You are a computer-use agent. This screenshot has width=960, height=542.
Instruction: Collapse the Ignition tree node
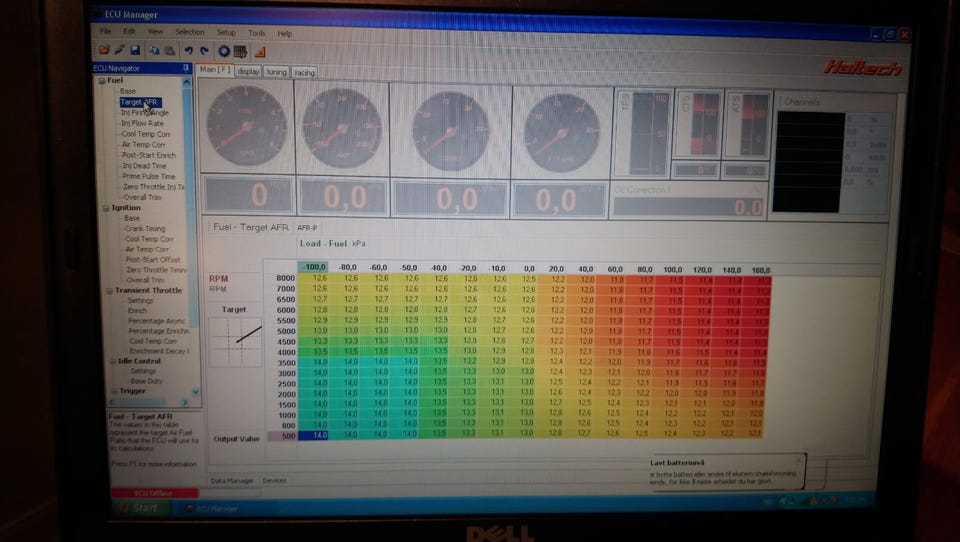click(106, 208)
